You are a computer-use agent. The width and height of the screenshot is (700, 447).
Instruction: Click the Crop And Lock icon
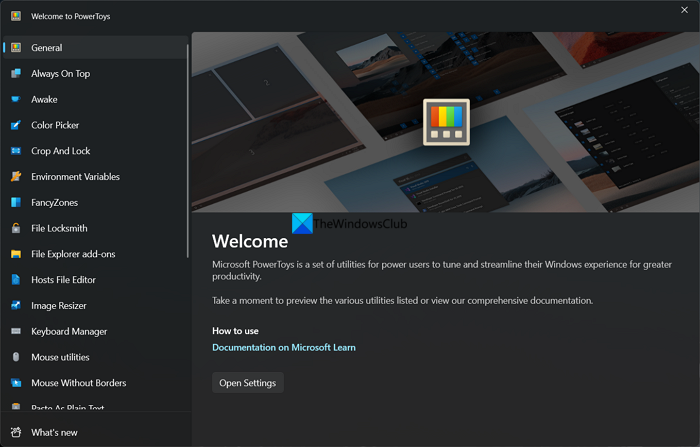[x=16, y=151]
